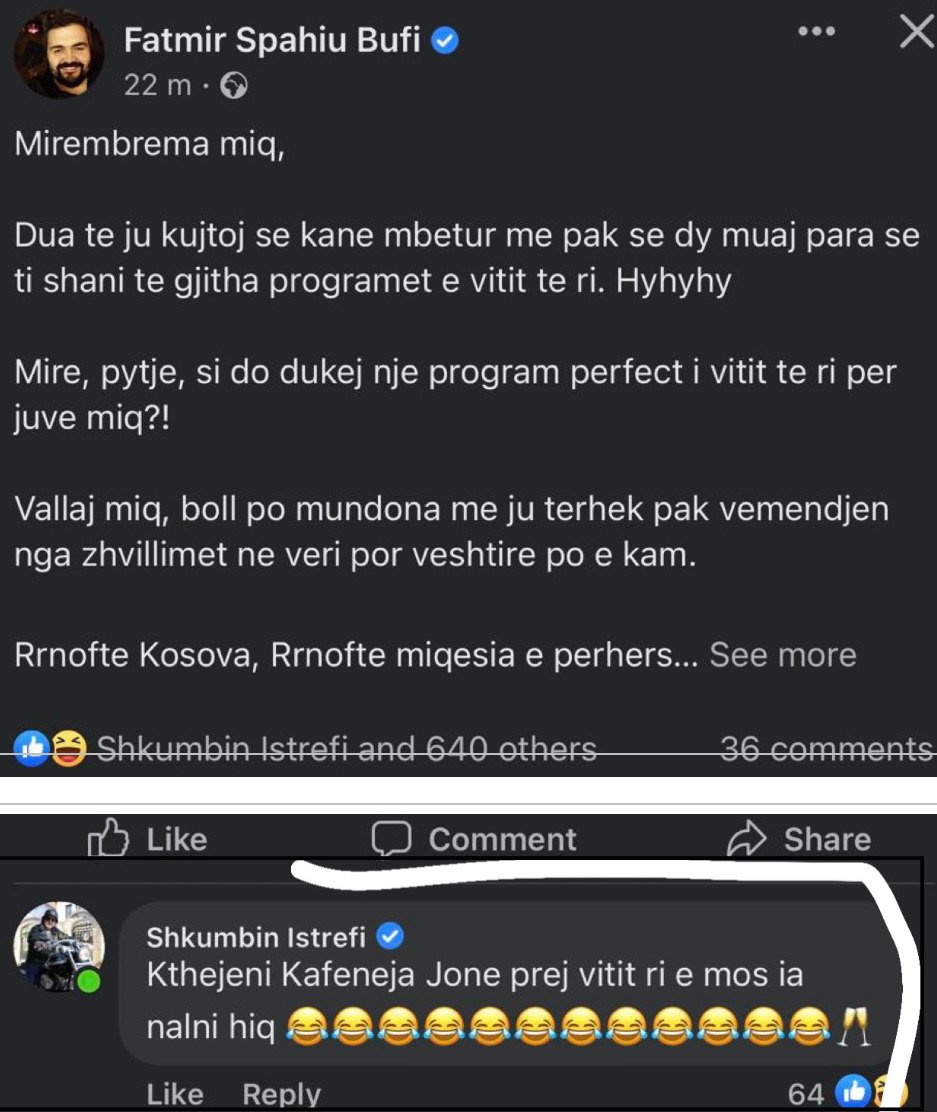This screenshot has height=1112, width=937.
Task: View Shkumbin Istrefi and 640 others reactions
Action: click(x=345, y=748)
